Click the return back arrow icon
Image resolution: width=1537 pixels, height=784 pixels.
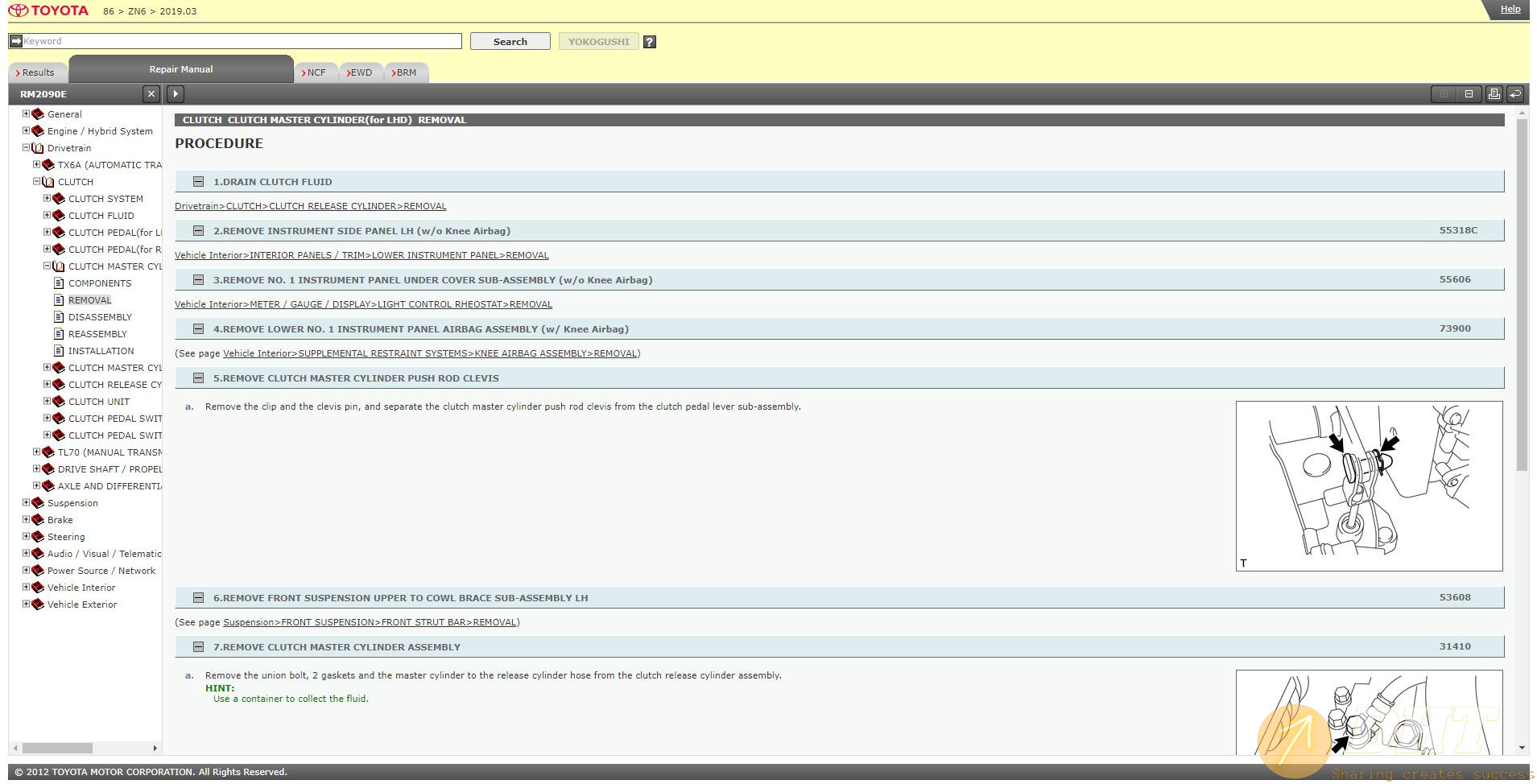(x=1514, y=94)
